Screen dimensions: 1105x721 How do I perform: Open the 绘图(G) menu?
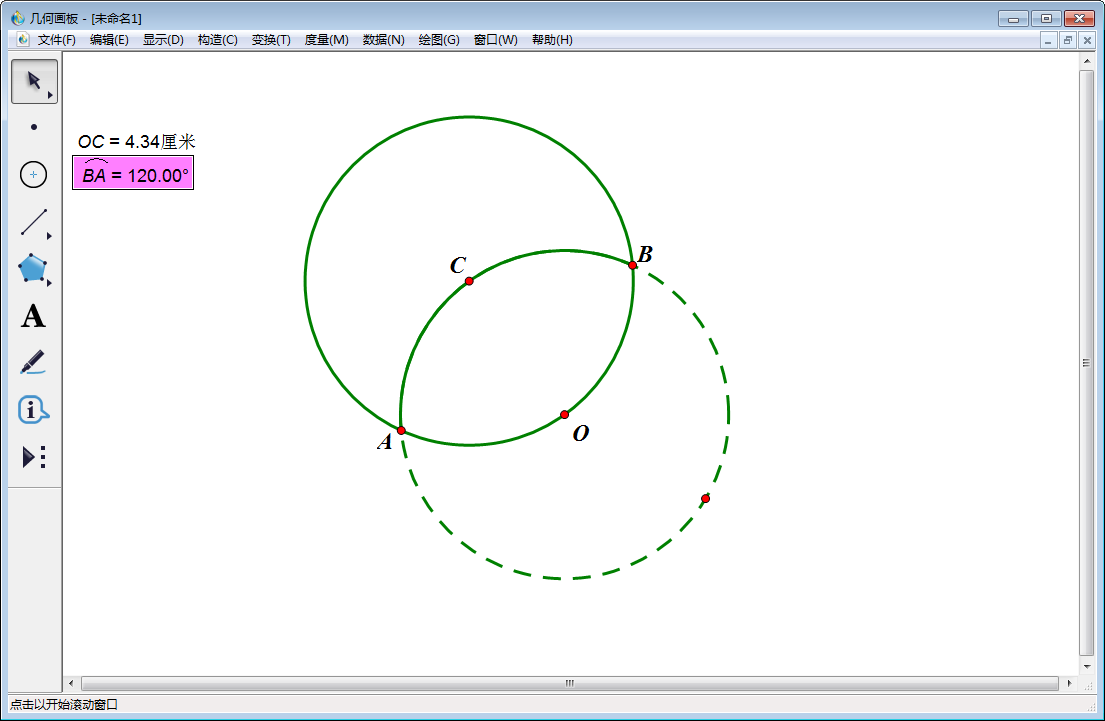[438, 39]
